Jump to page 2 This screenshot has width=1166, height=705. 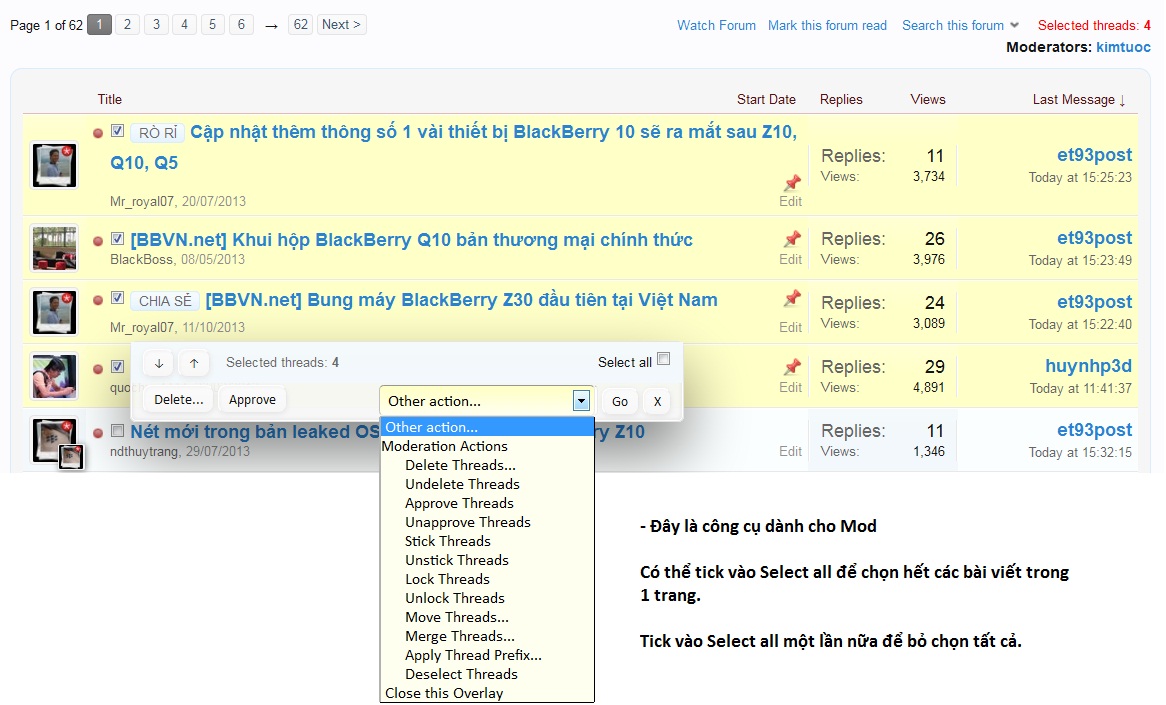pyautogui.click(x=127, y=25)
